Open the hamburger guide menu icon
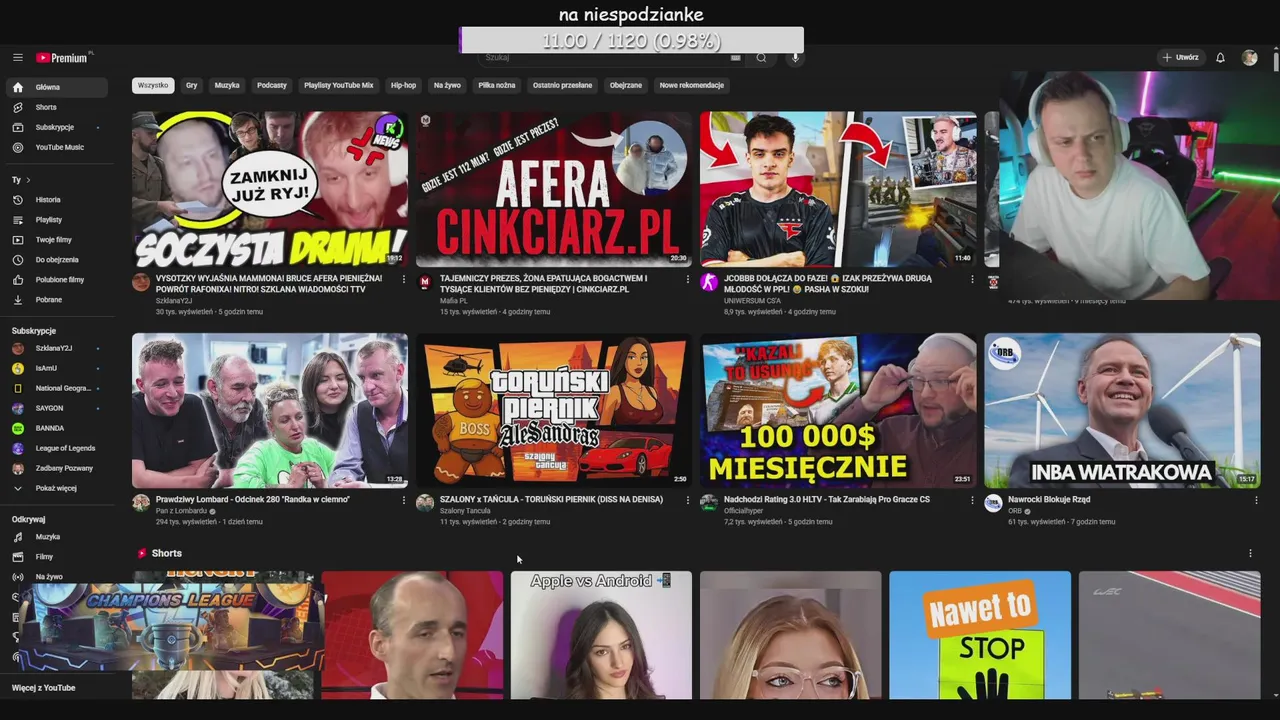This screenshot has height=720, width=1280. (18, 58)
